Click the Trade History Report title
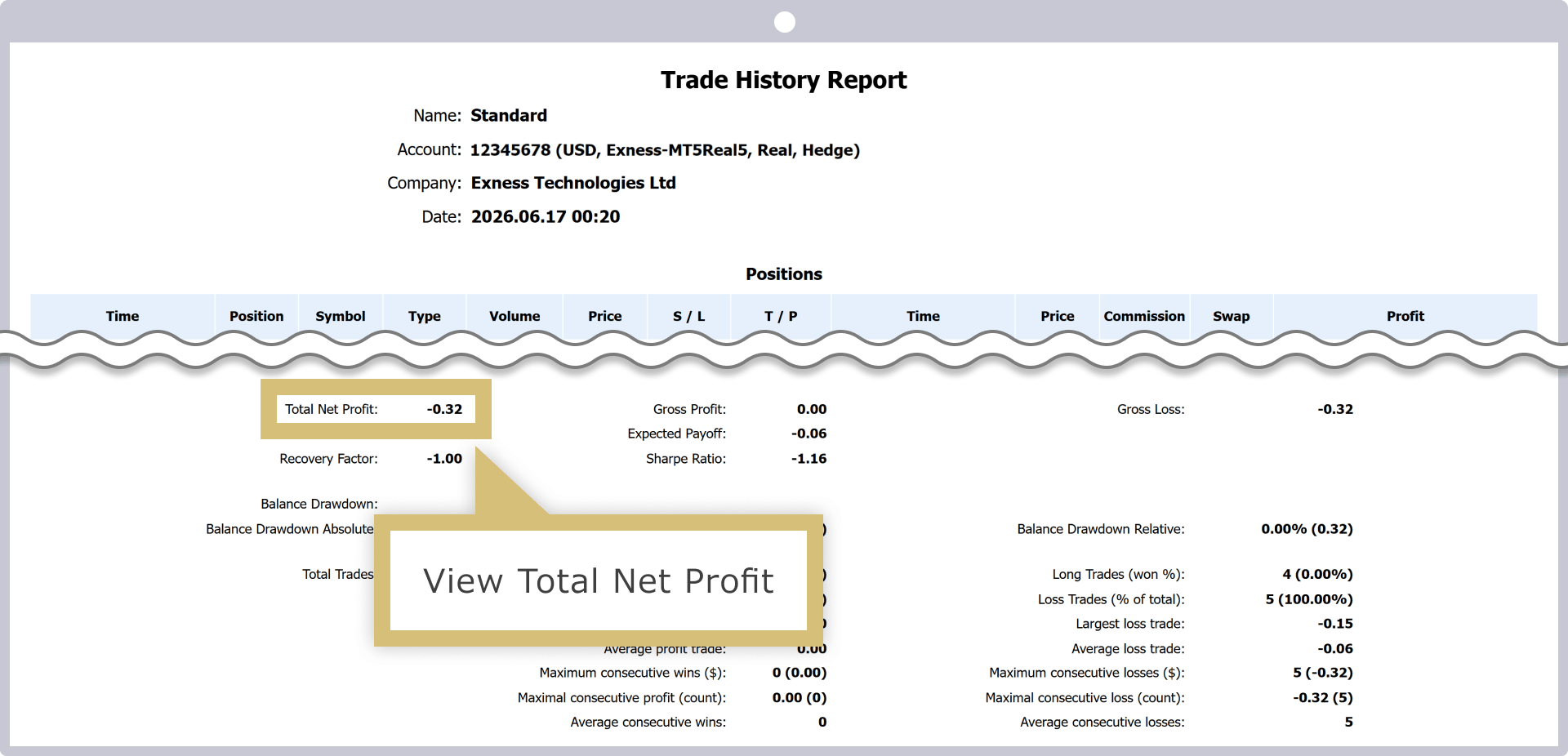 coord(784,80)
